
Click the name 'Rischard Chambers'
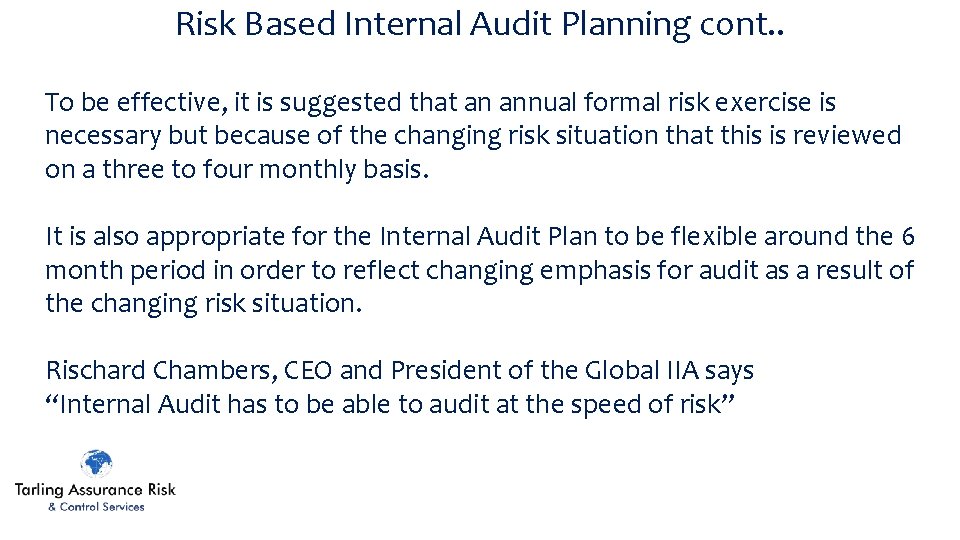158,371
